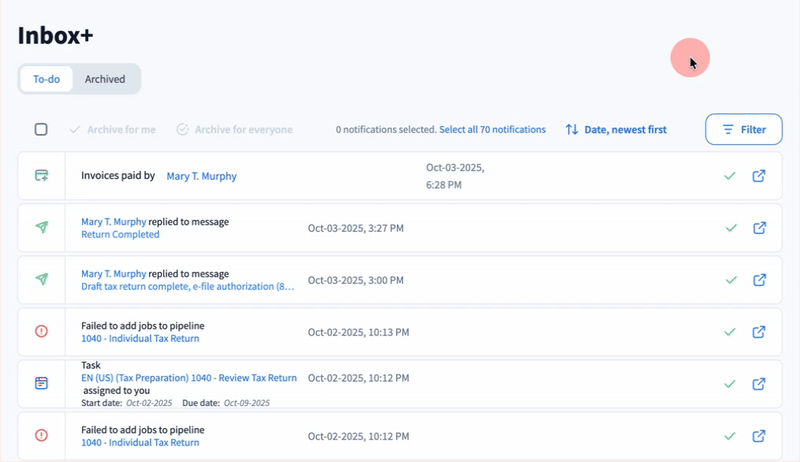Open the Draft tax return complete message link
The image size is (800, 462).
[x=188, y=287]
